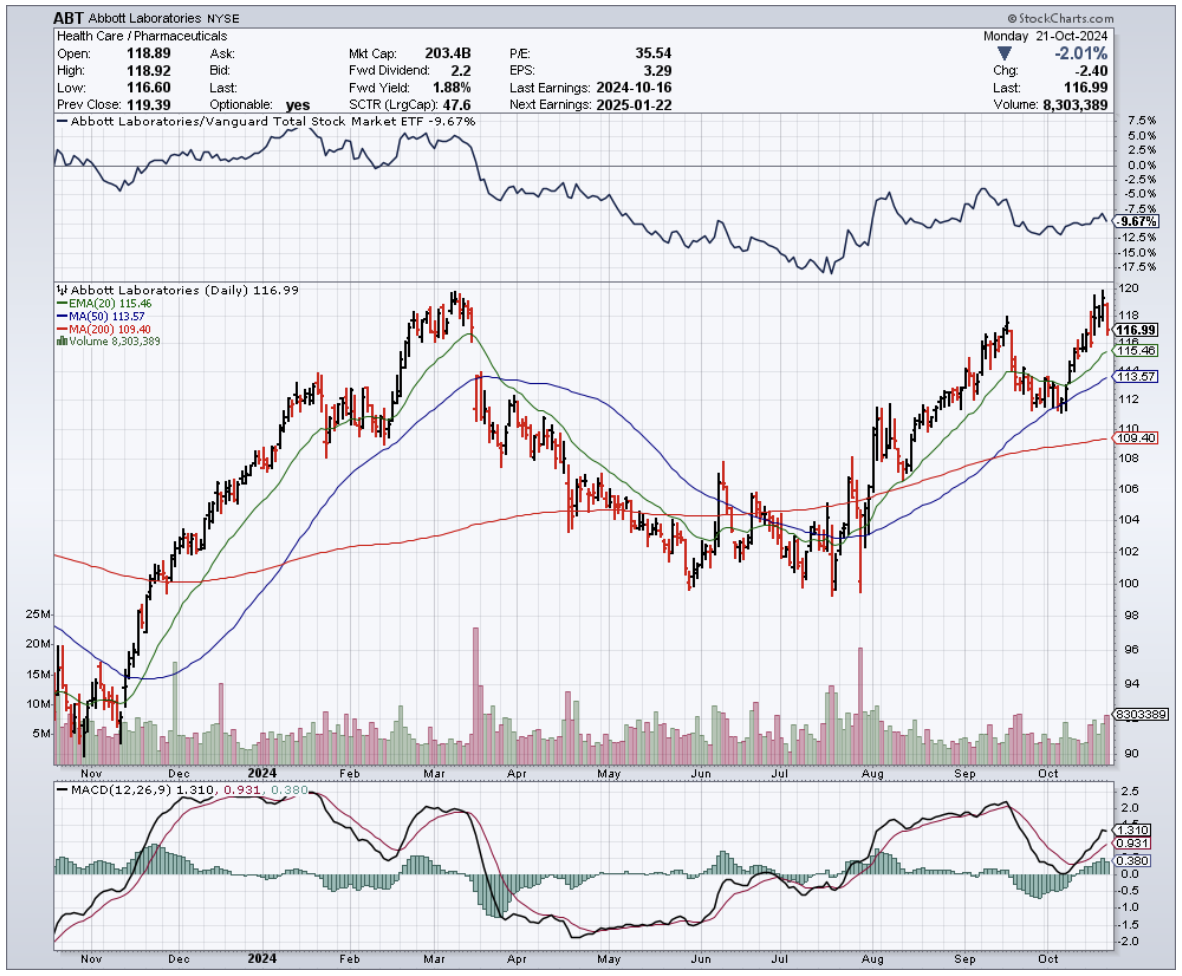1182x976 pixels.
Task: Click the 116.99 last price tag on price axis
Action: (x=1137, y=329)
